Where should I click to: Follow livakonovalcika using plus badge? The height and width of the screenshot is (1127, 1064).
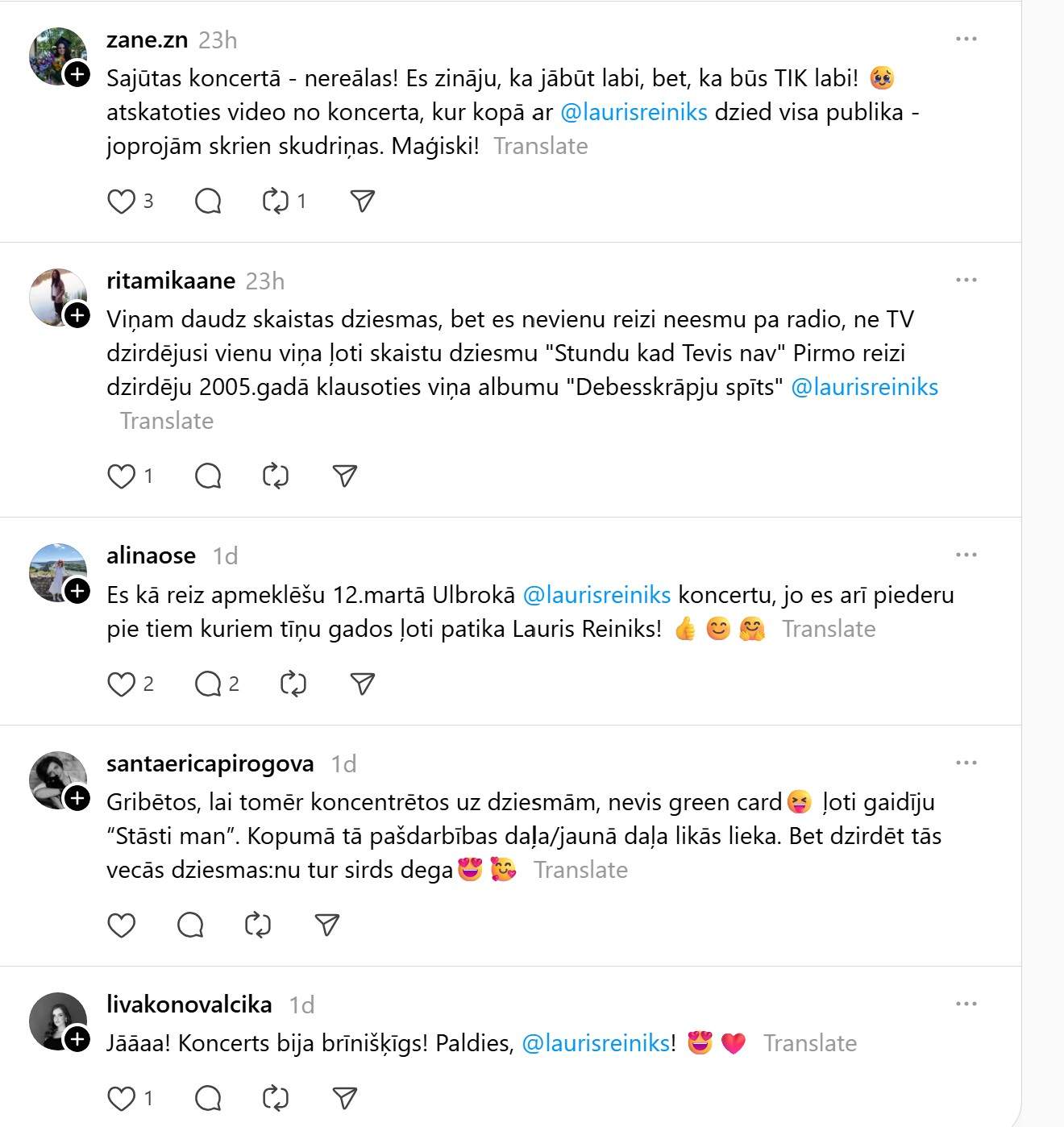coord(77,1039)
